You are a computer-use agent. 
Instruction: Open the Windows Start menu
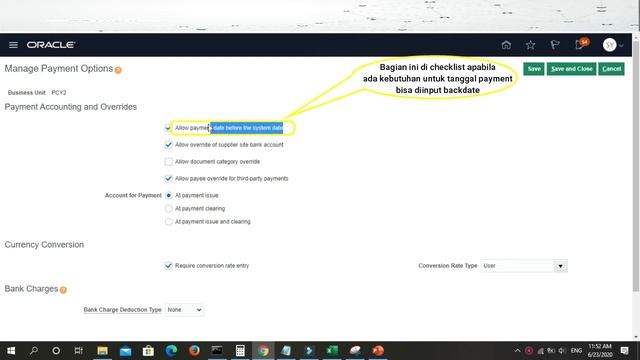click(11, 351)
